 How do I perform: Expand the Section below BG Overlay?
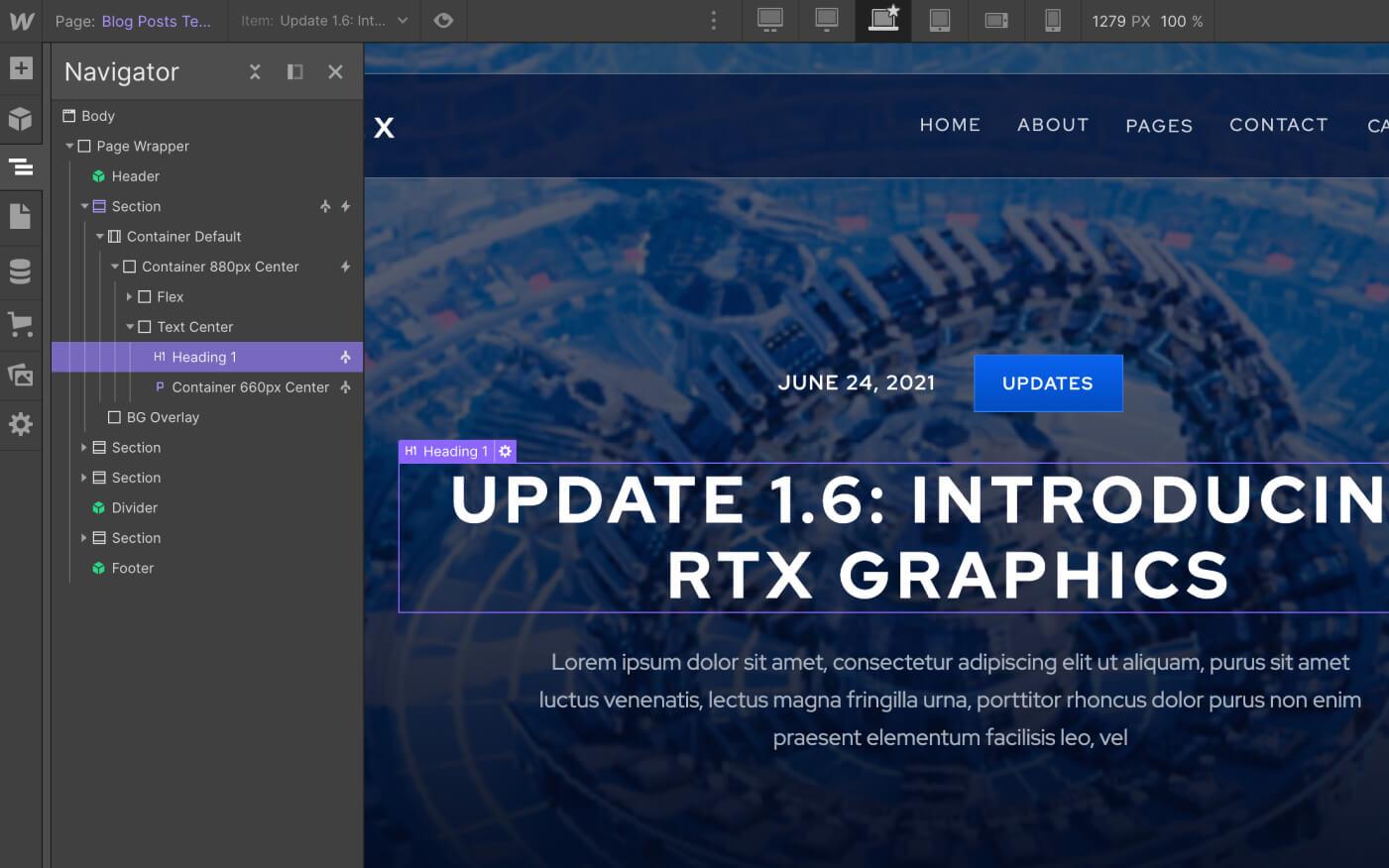point(83,447)
